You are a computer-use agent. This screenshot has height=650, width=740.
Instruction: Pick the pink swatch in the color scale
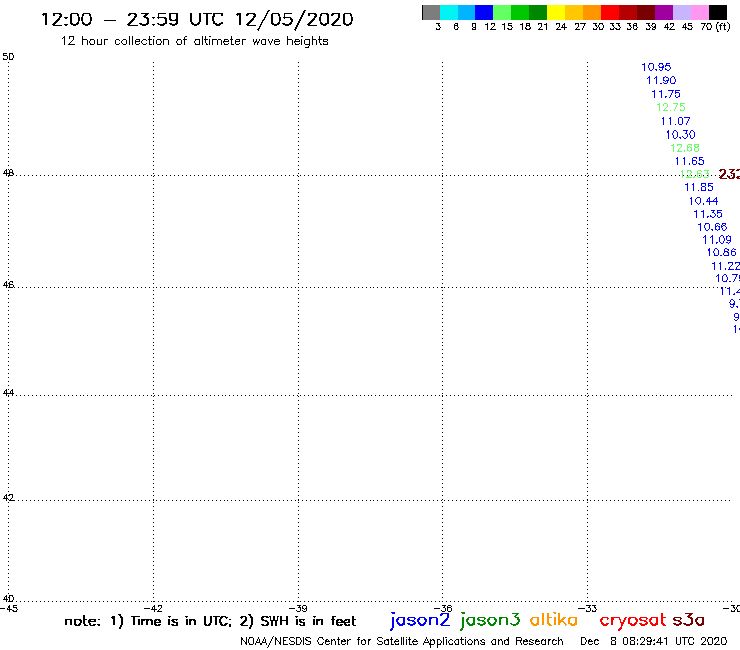pos(699,12)
